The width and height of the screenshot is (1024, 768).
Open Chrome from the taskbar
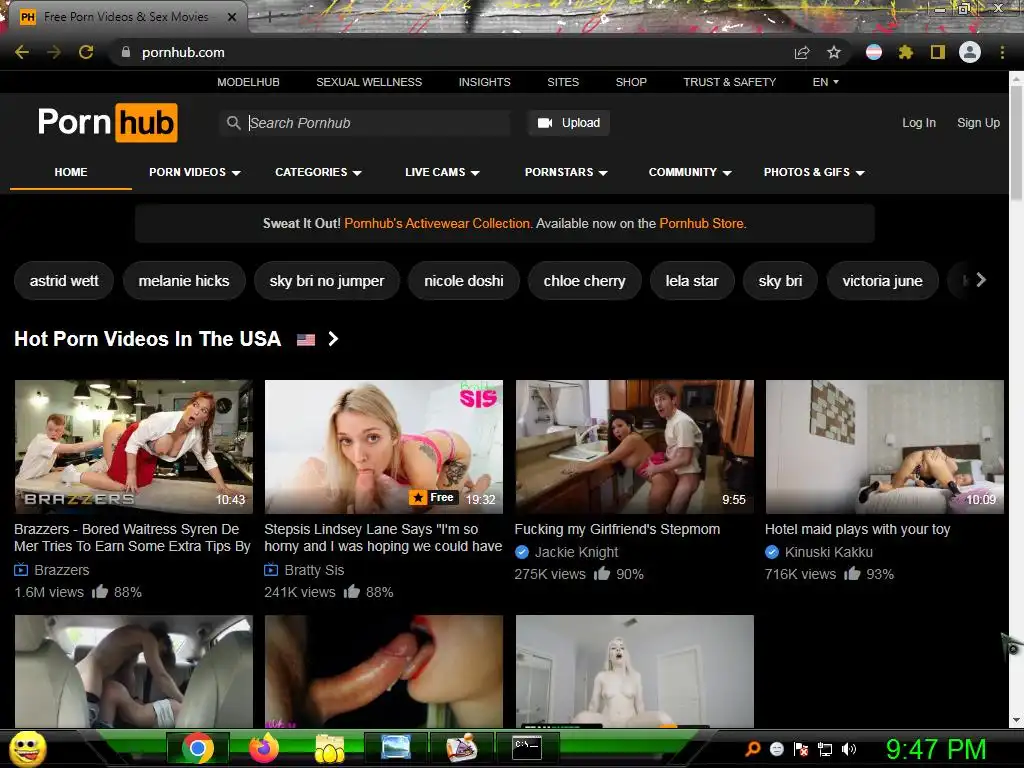198,748
